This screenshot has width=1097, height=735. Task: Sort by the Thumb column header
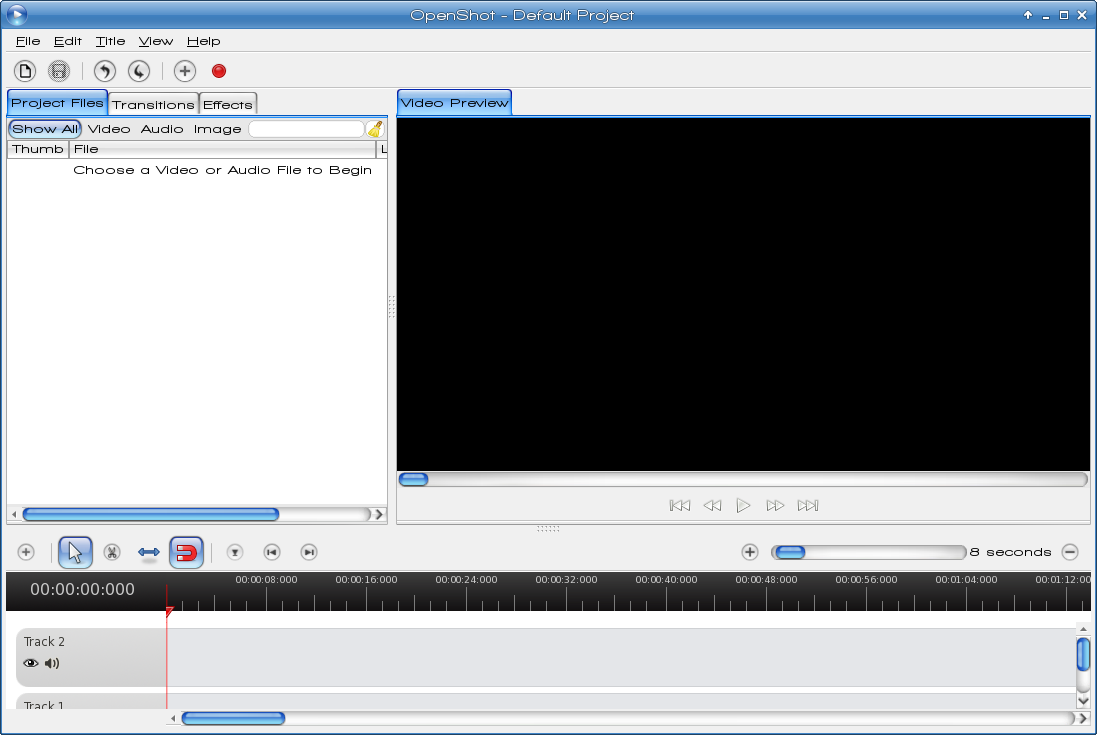click(38, 149)
